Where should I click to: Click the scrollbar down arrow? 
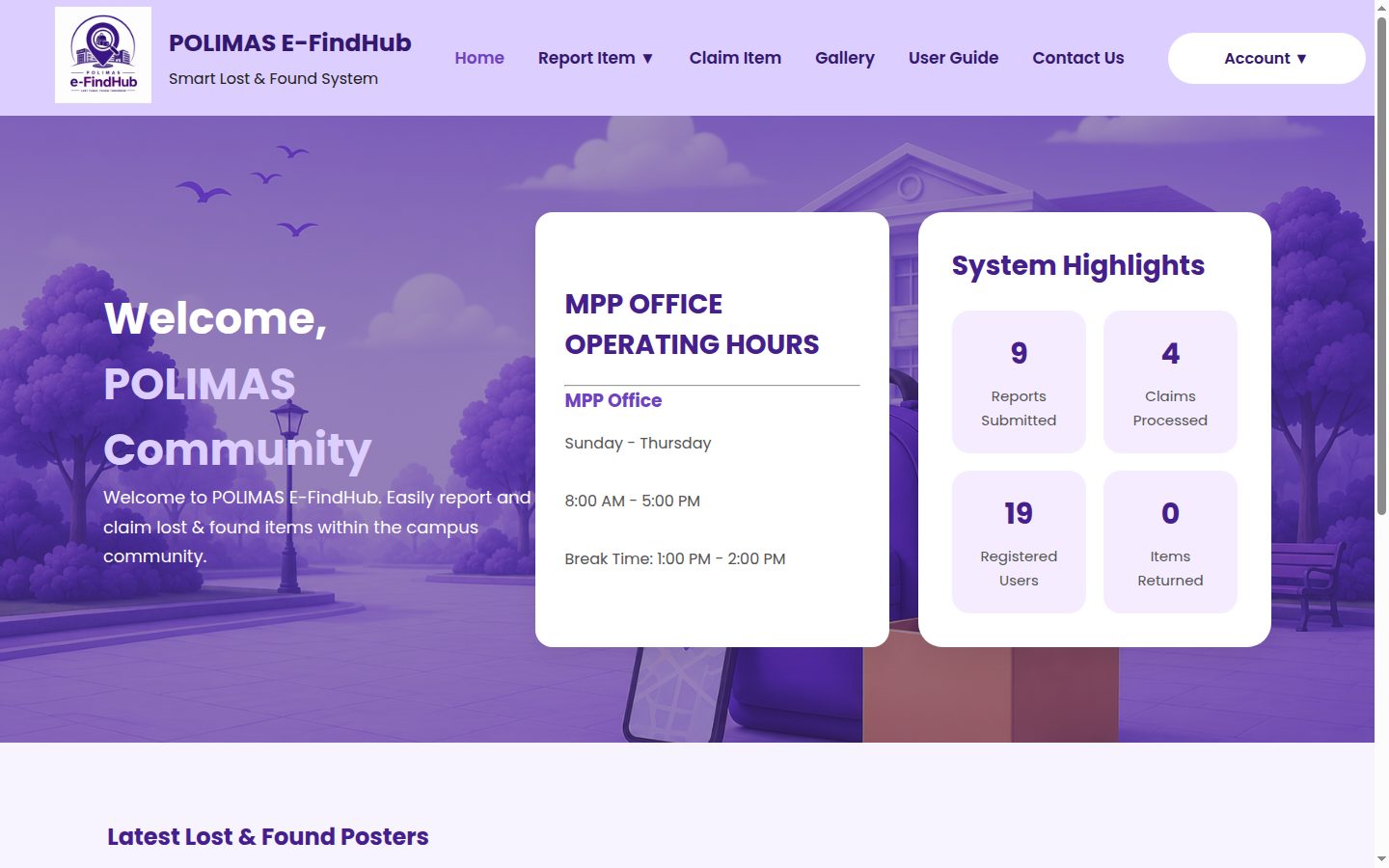(1381, 858)
